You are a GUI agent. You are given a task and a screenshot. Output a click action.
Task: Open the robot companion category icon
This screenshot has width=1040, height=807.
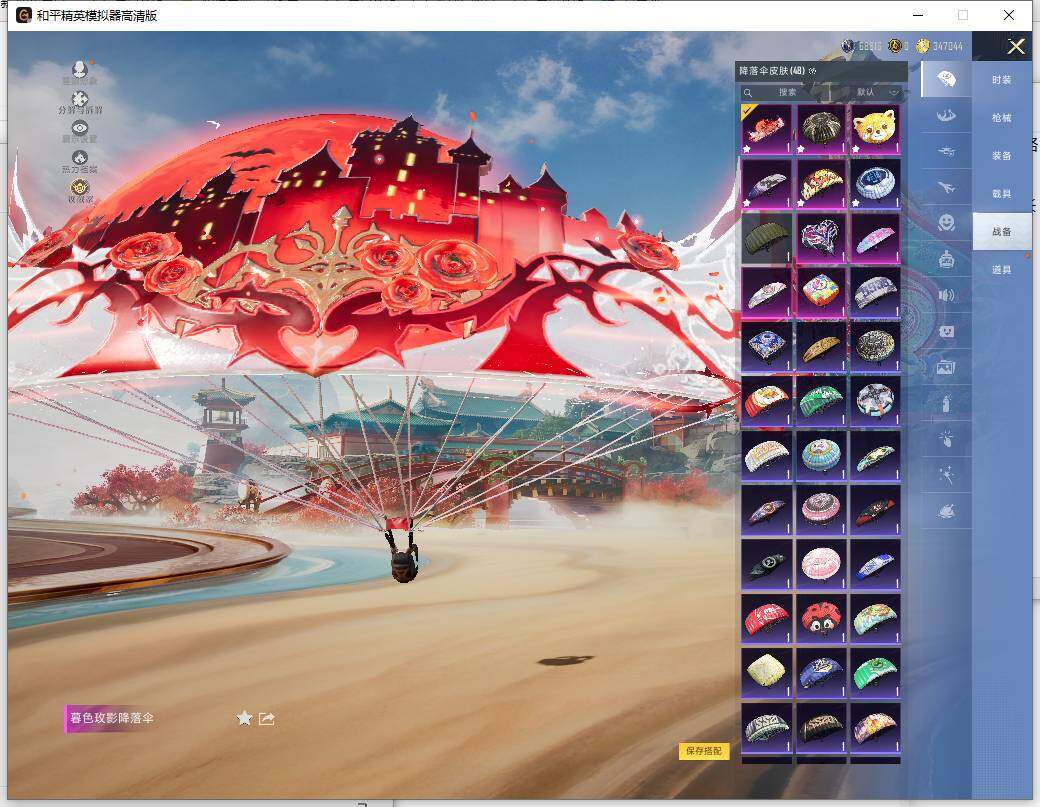click(x=946, y=259)
